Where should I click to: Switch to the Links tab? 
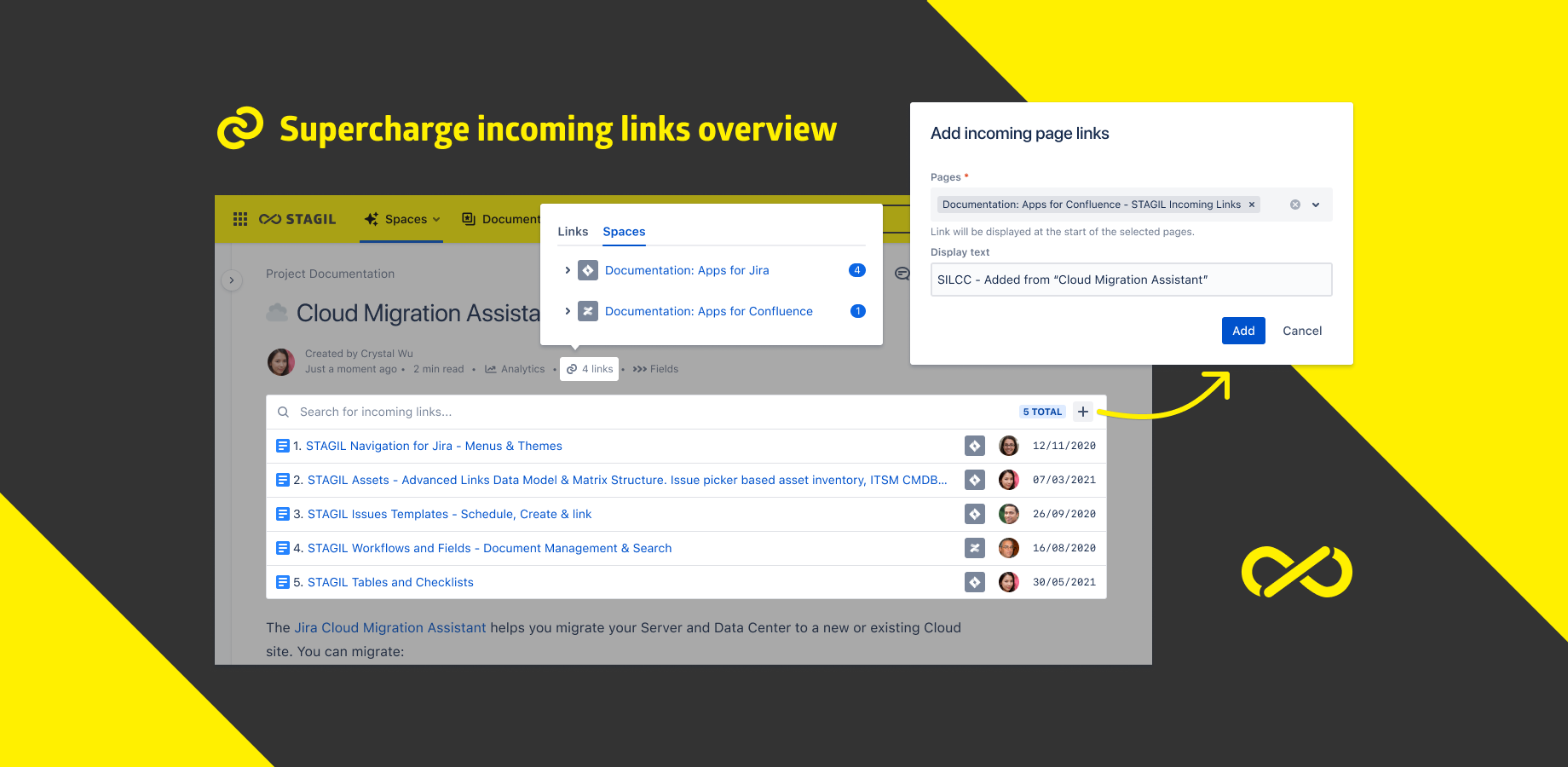point(573,232)
